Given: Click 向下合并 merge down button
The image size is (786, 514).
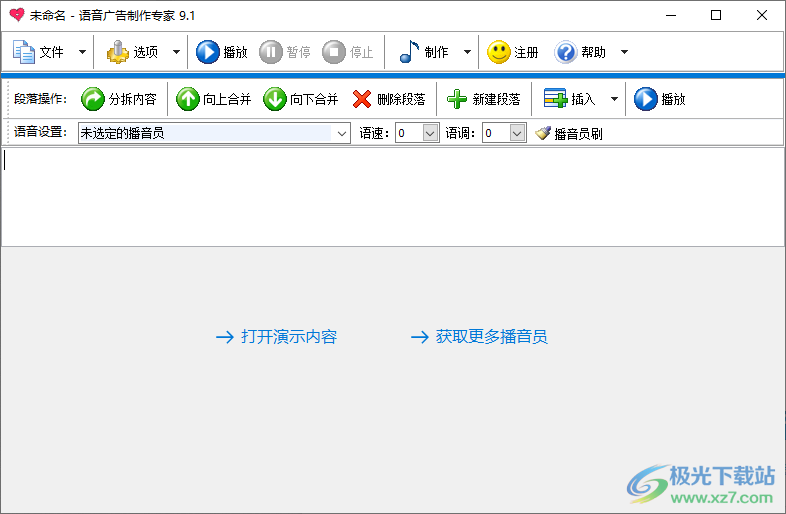Looking at the screenshot, I should (x=301, y=99).
